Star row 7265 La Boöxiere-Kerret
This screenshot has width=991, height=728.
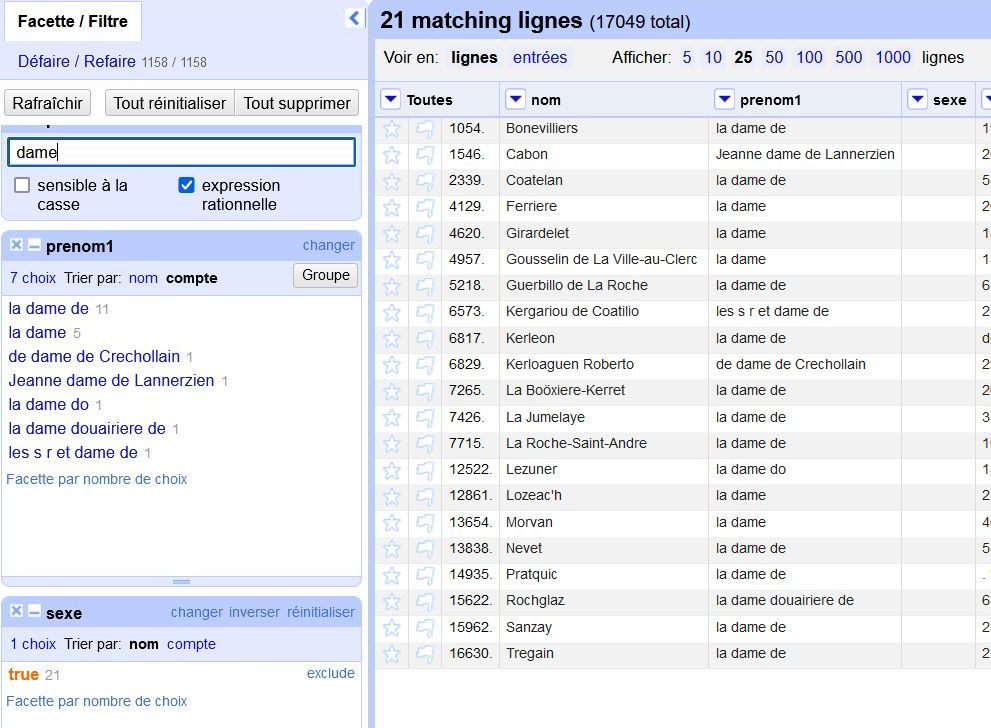[x=392, y=391]
